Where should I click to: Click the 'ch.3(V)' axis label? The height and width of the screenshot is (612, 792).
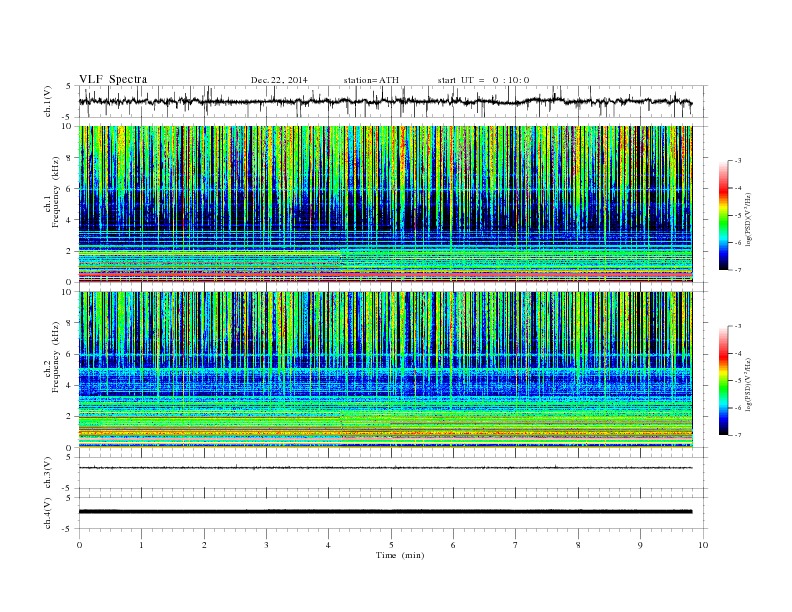(x=47, y=473)
